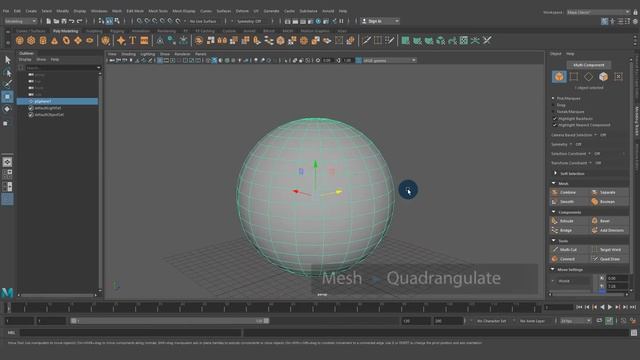The width and height of the screenshot is (640, 360).
Task: Toggle defaultObjectSet checkbox in Outliner
Action: pyautogui.click(x=31, y=115)
